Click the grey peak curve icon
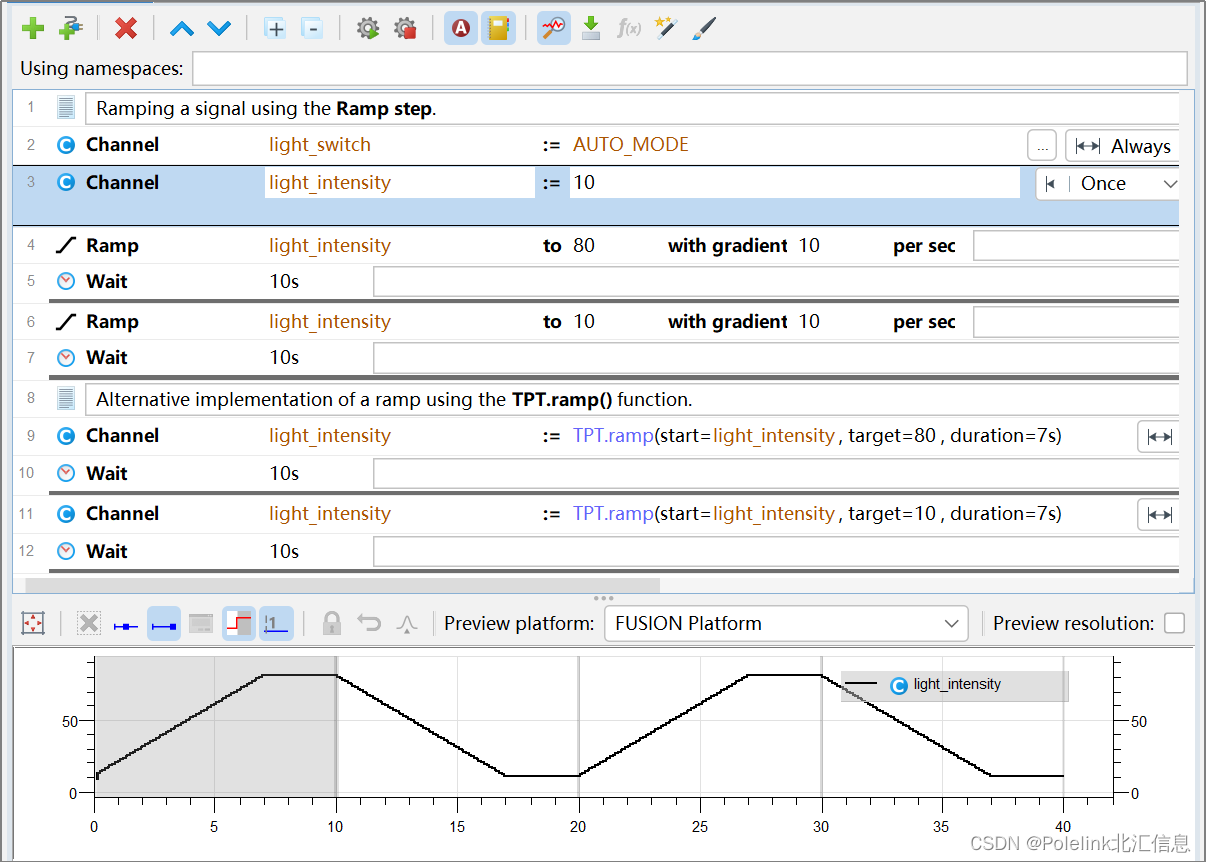 [406, 623]
